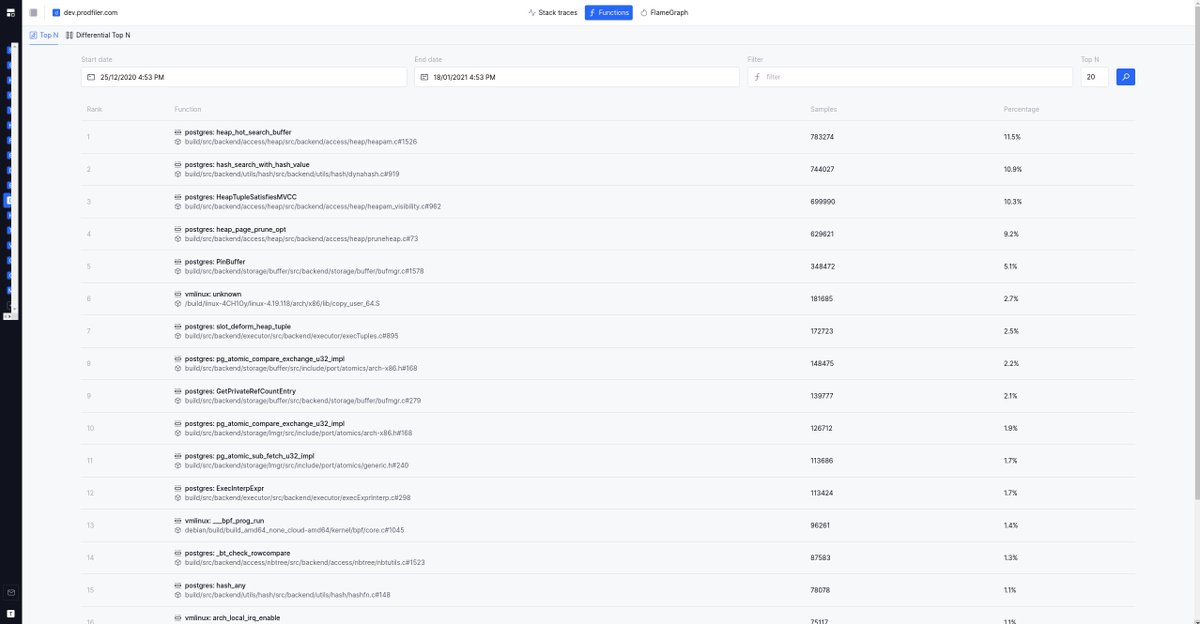
Task: Click package icon beside heapam_visibility.c#962 path
Action: 178,206
